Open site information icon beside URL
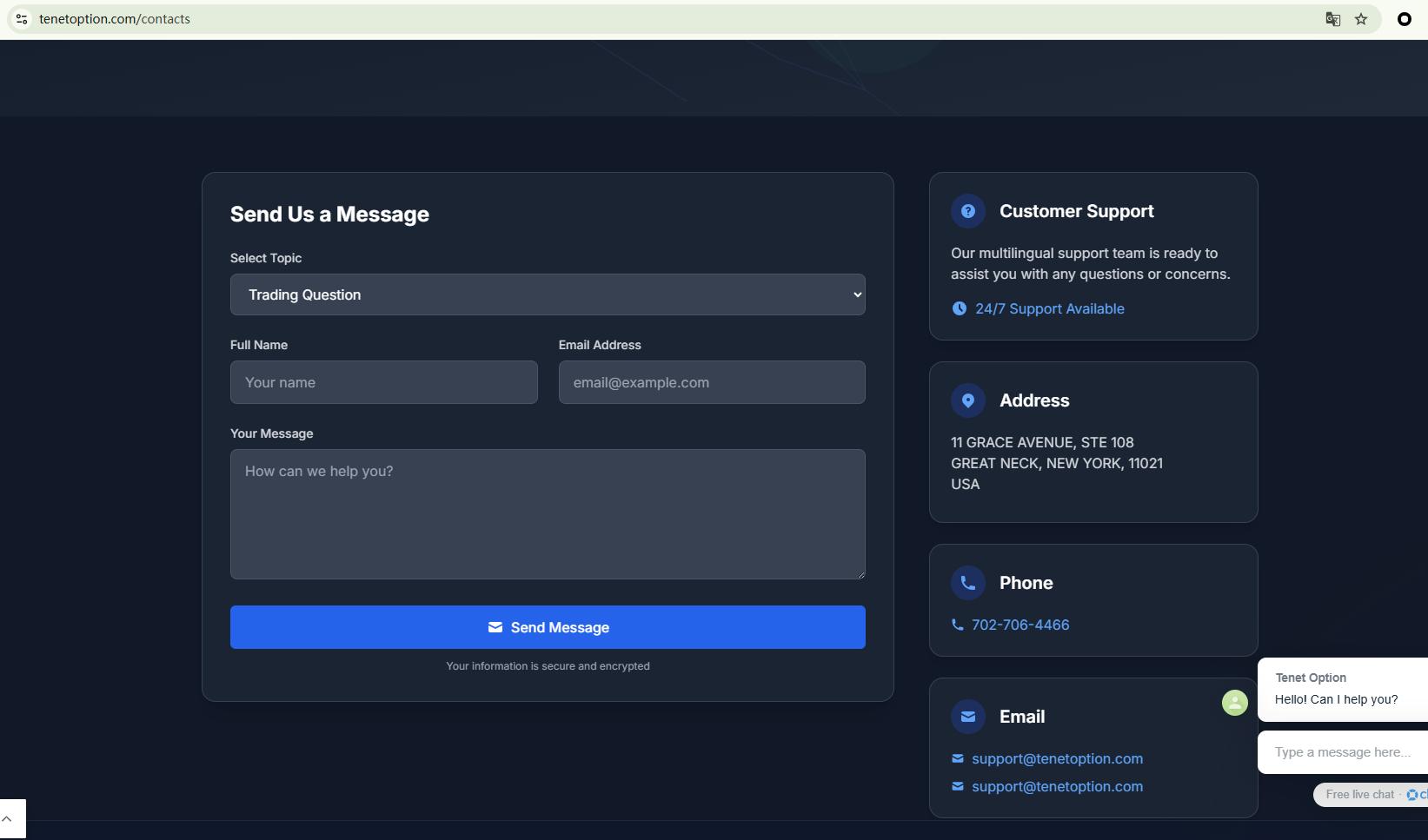The width and height of the screenshot is (1428, 840). pyautogui.click(x=22, y=19)
